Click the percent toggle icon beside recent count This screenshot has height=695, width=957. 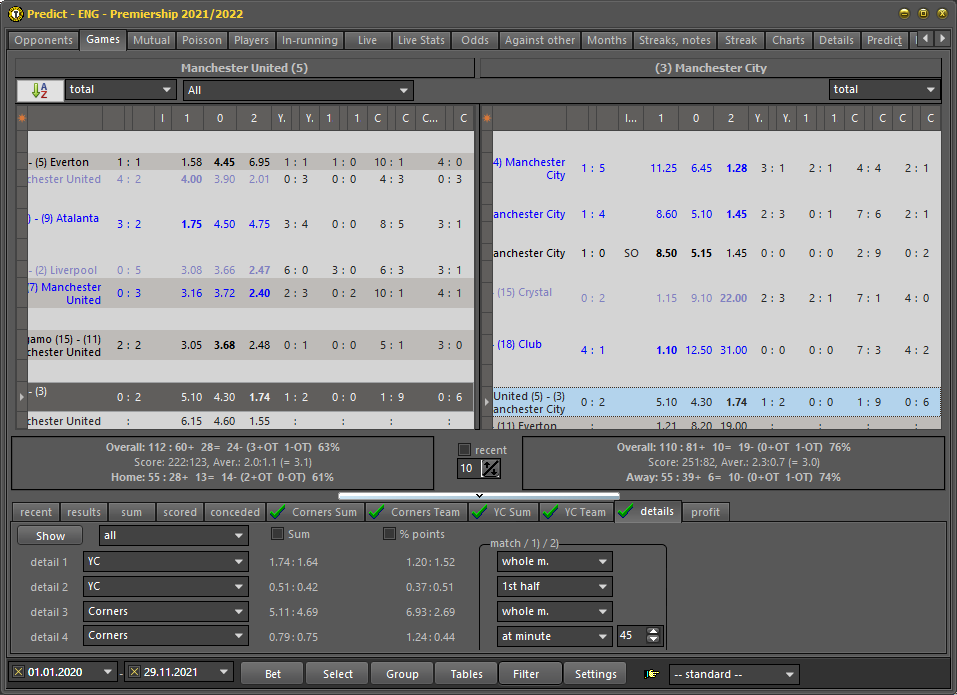pyautogui.click(x=490, y=468)
